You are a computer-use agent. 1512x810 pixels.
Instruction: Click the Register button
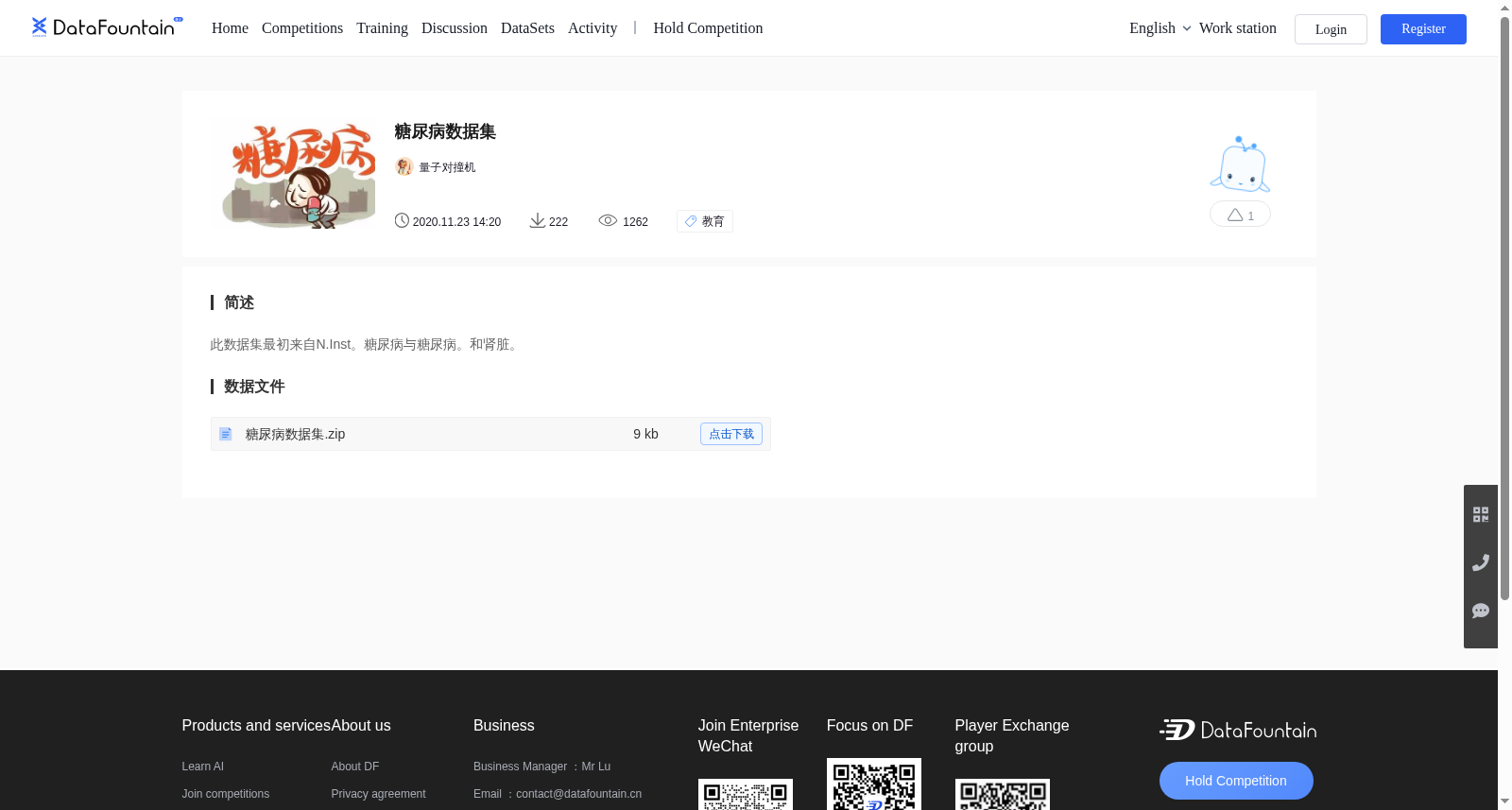1423,29
